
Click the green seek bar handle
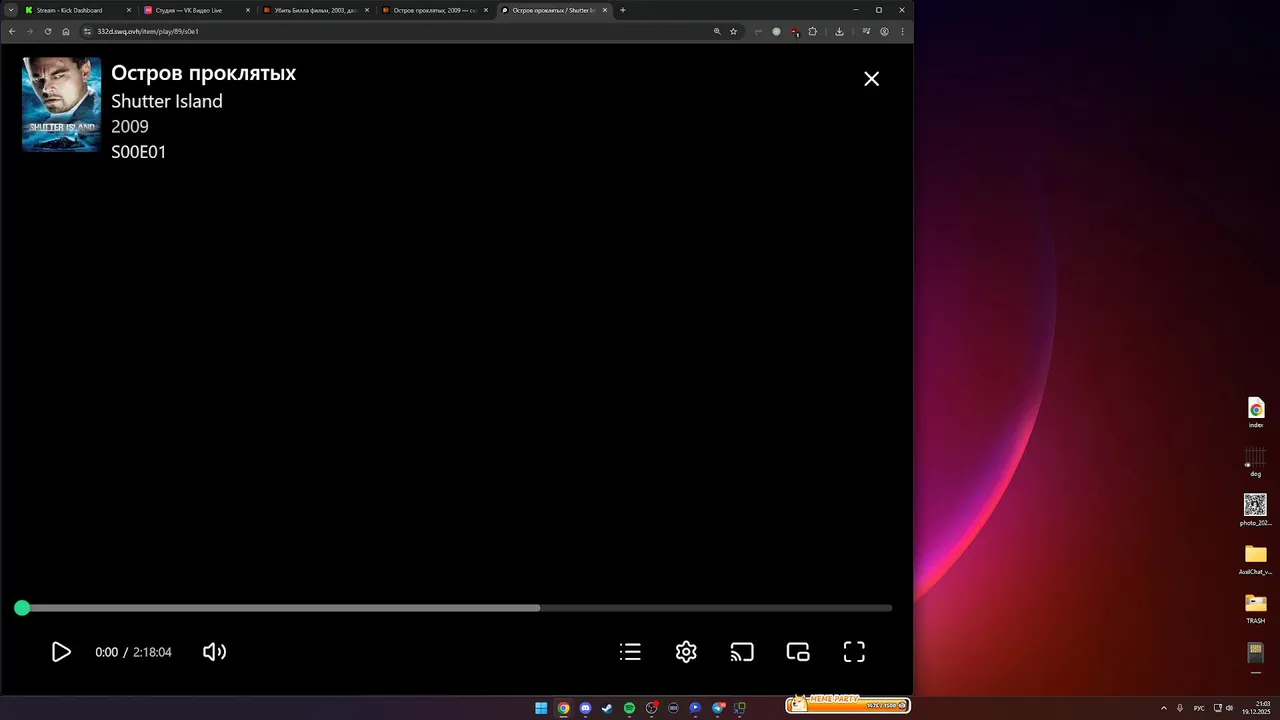22,608
